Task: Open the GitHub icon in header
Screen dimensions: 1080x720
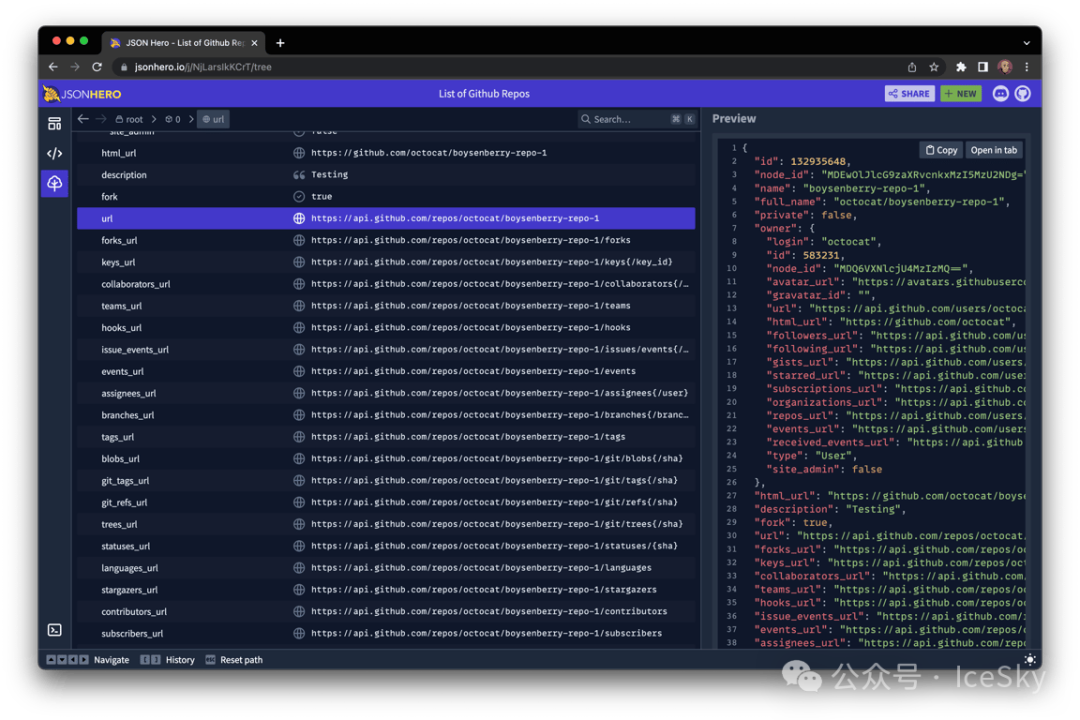Action: pos(1022,94)
